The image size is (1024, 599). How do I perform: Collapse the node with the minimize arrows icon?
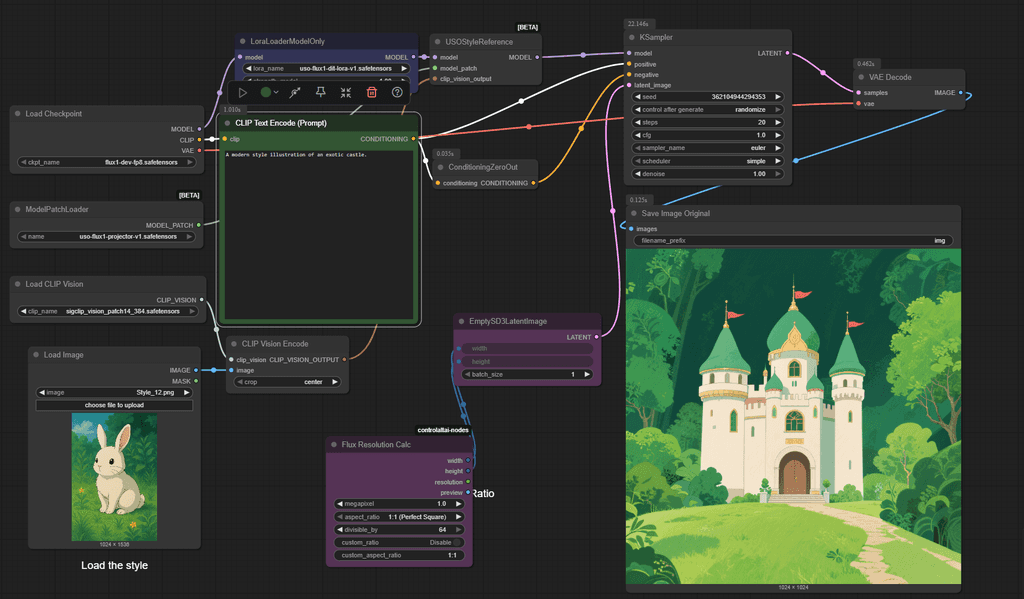click(345, 92)
